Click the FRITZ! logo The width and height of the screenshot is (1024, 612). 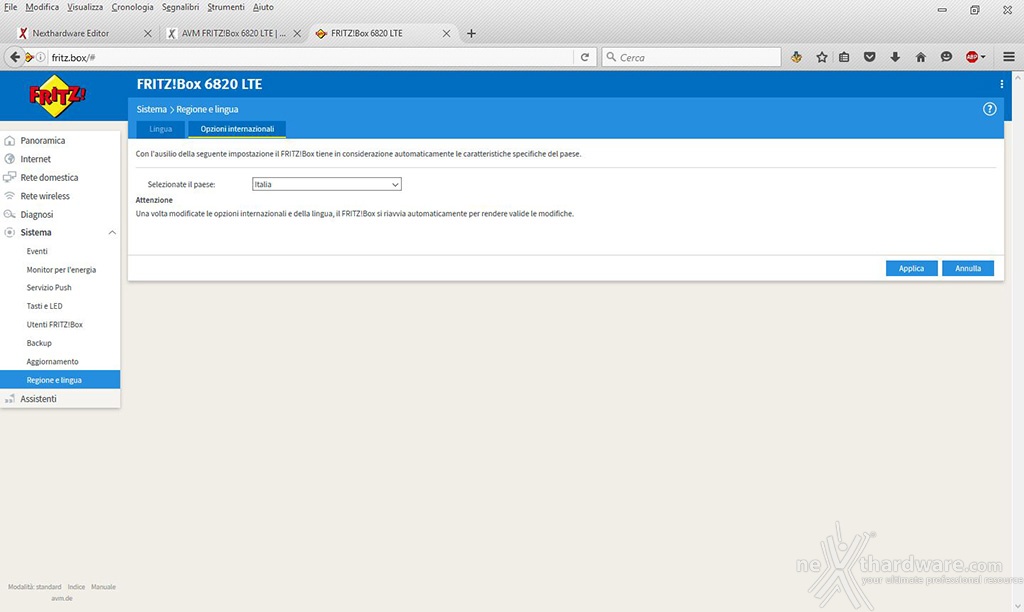coord(57,95)
